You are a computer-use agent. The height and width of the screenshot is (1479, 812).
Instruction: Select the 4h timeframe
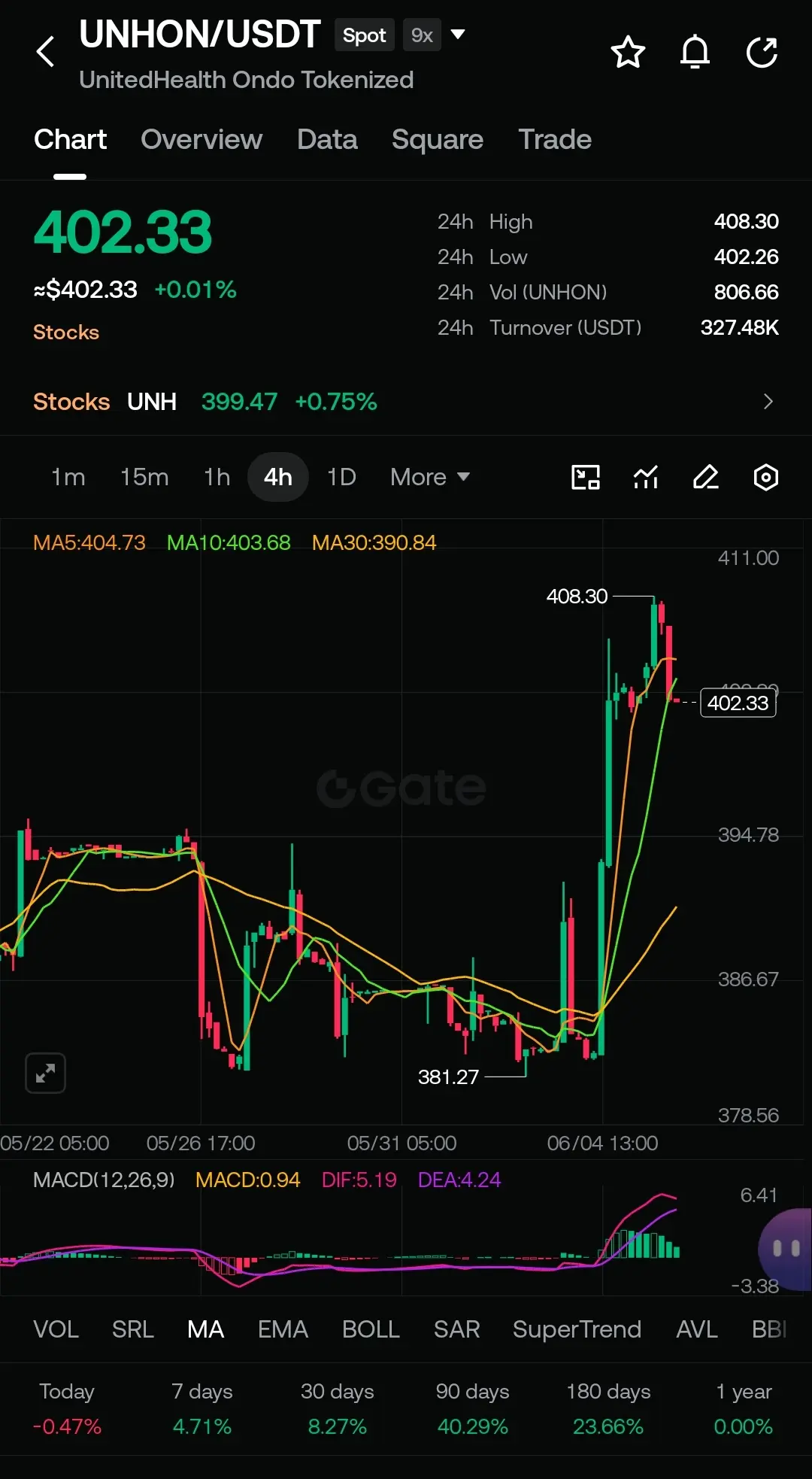coord(278,477)
